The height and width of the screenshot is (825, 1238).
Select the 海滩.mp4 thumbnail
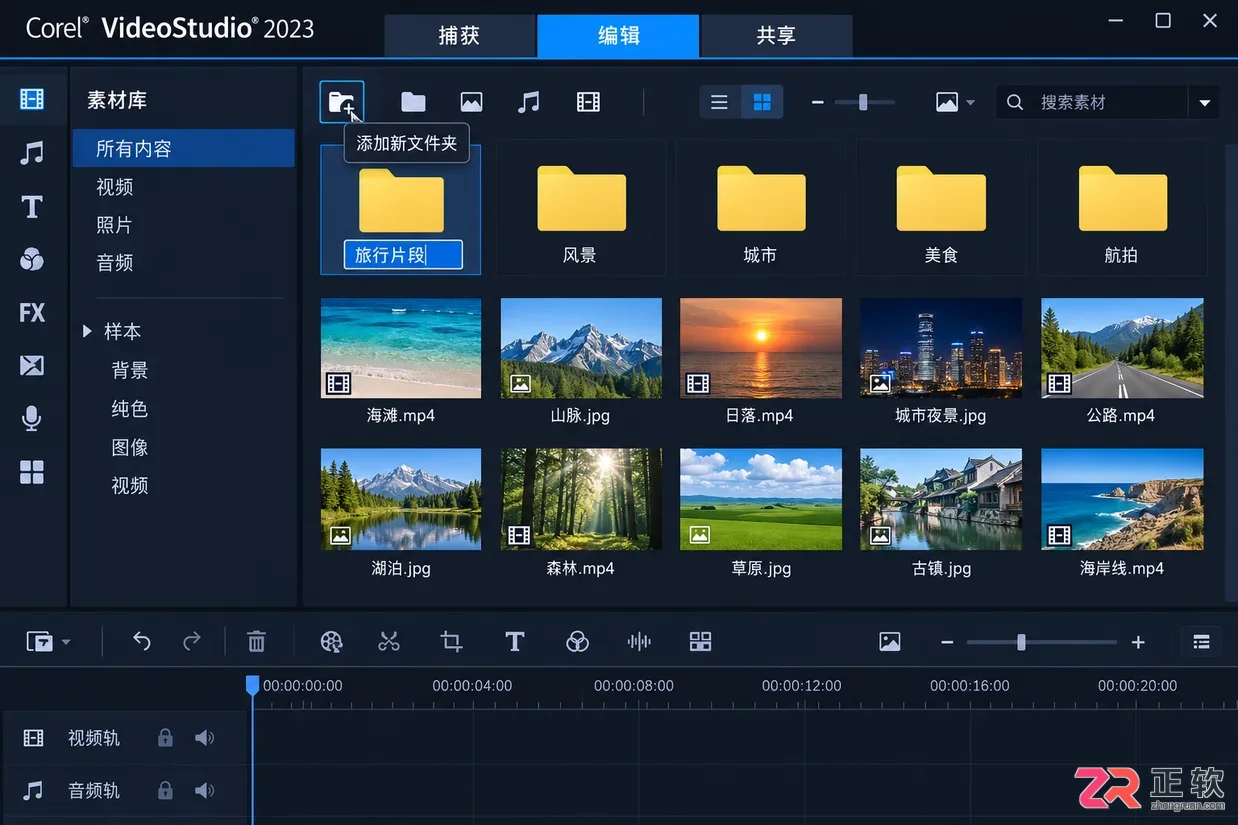point(401,348)
